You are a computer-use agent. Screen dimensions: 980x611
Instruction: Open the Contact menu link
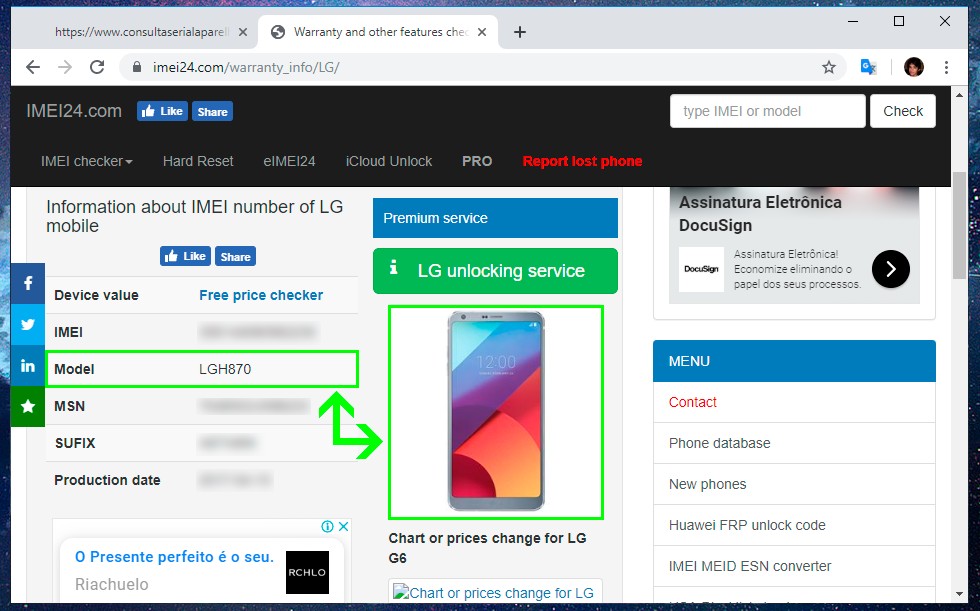(x=692, y=402)
